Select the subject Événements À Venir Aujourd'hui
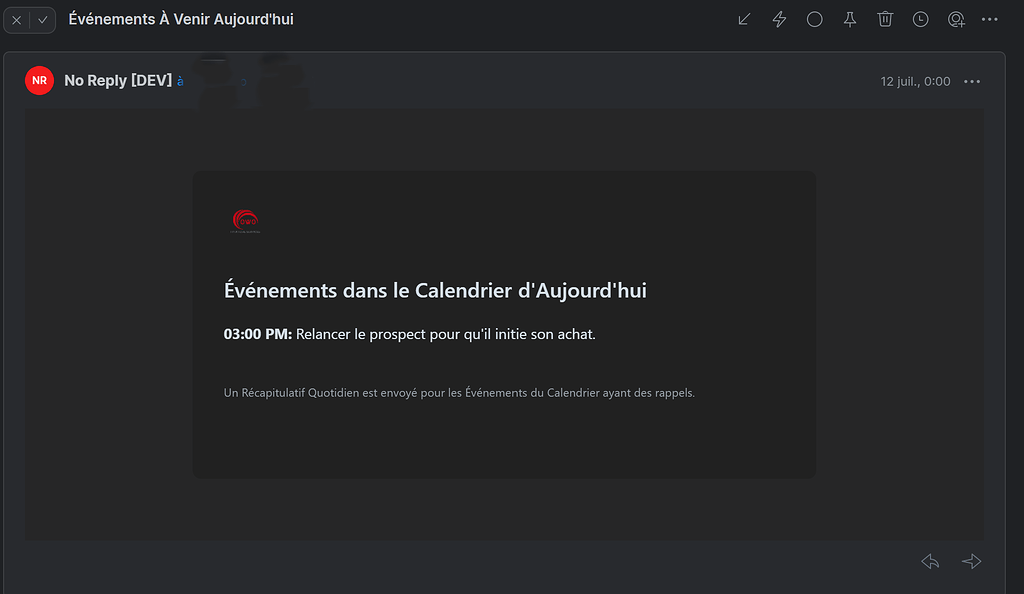This screenshot has width=1024, height=594. (181, 18)
